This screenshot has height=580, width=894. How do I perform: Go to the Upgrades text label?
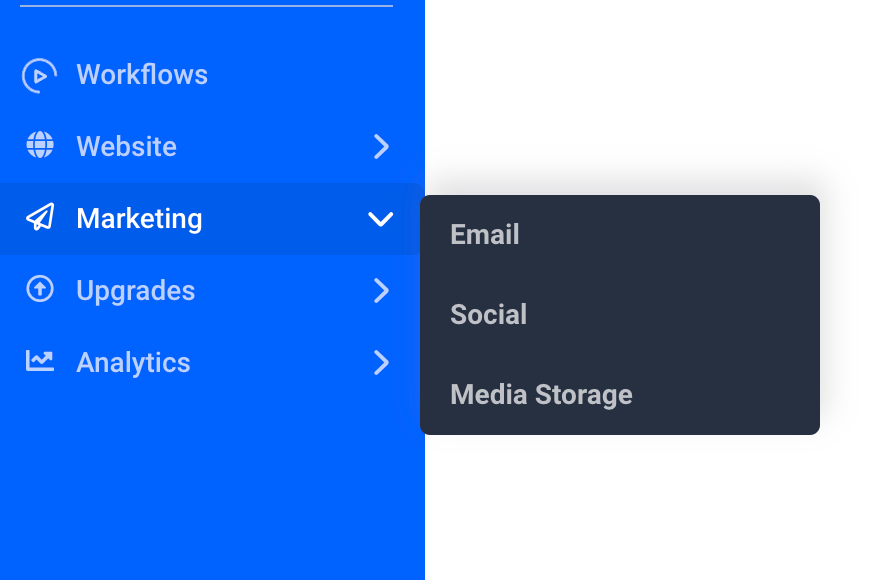135,291
